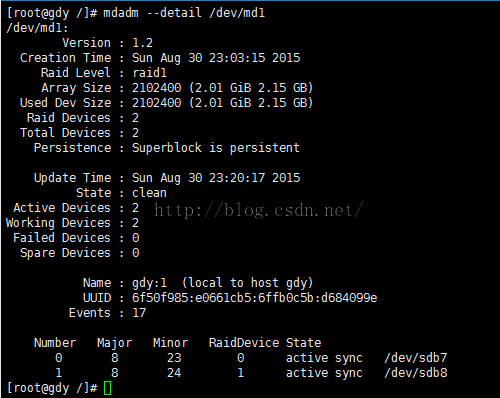This screenshot has width=500, height=398.
Task: Click the Version value 1.2
Action: tap(142, 43)
